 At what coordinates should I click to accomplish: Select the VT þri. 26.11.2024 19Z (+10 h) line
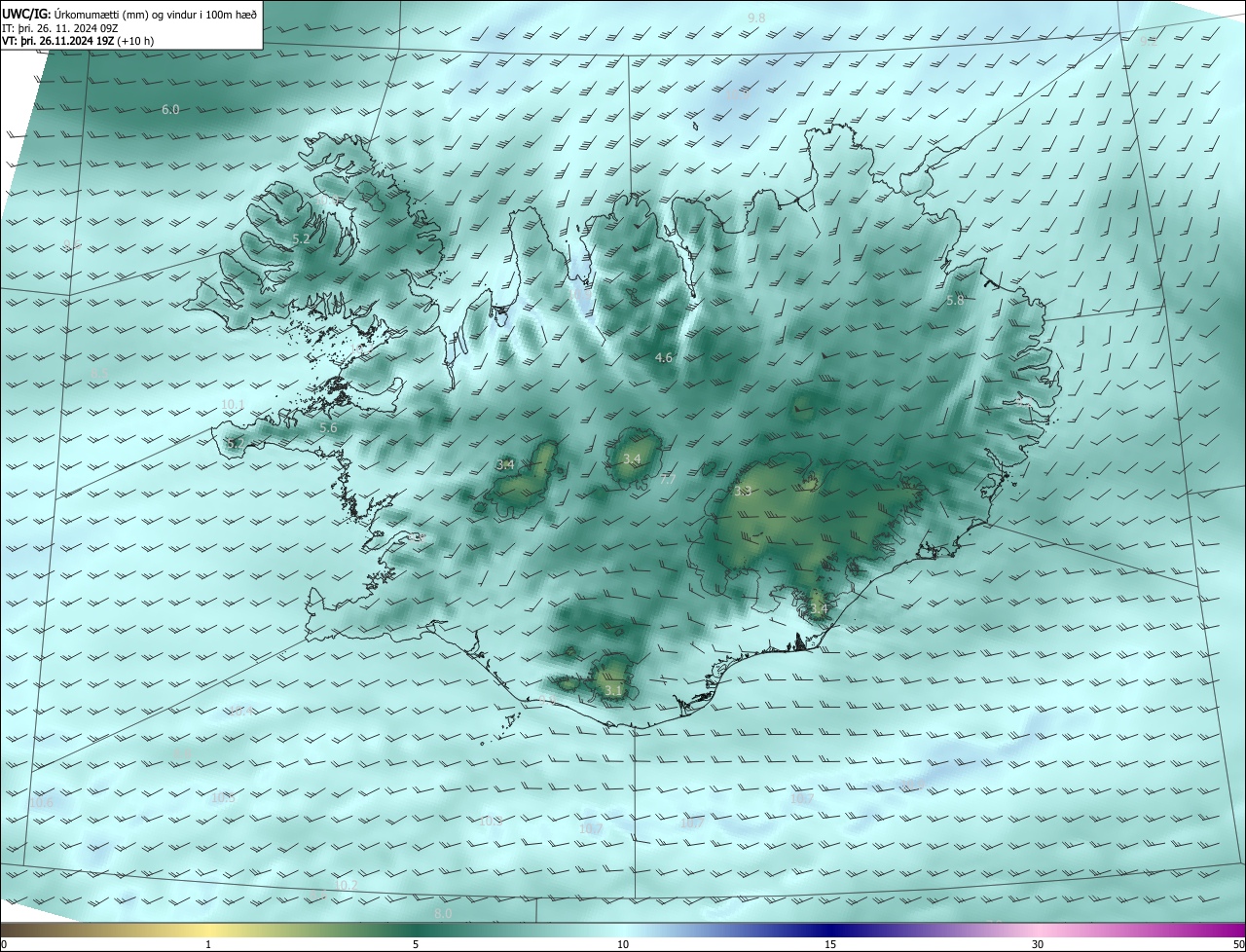coord(79,41)
